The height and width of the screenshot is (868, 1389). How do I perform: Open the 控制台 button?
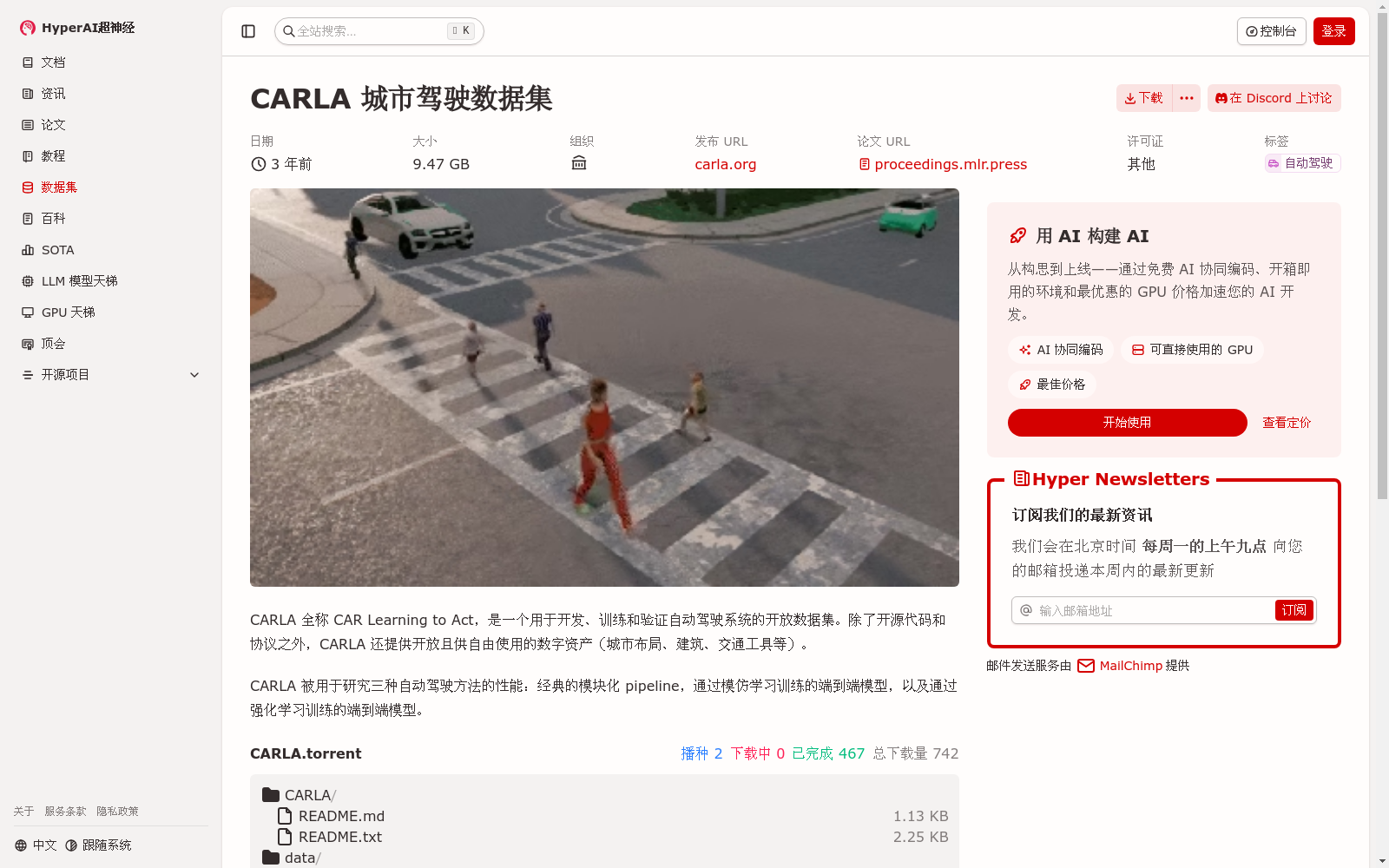[1271, 31]
